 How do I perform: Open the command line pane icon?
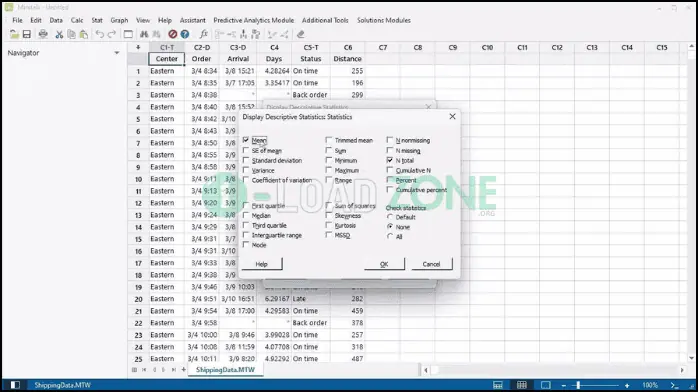tap(674, 385)
